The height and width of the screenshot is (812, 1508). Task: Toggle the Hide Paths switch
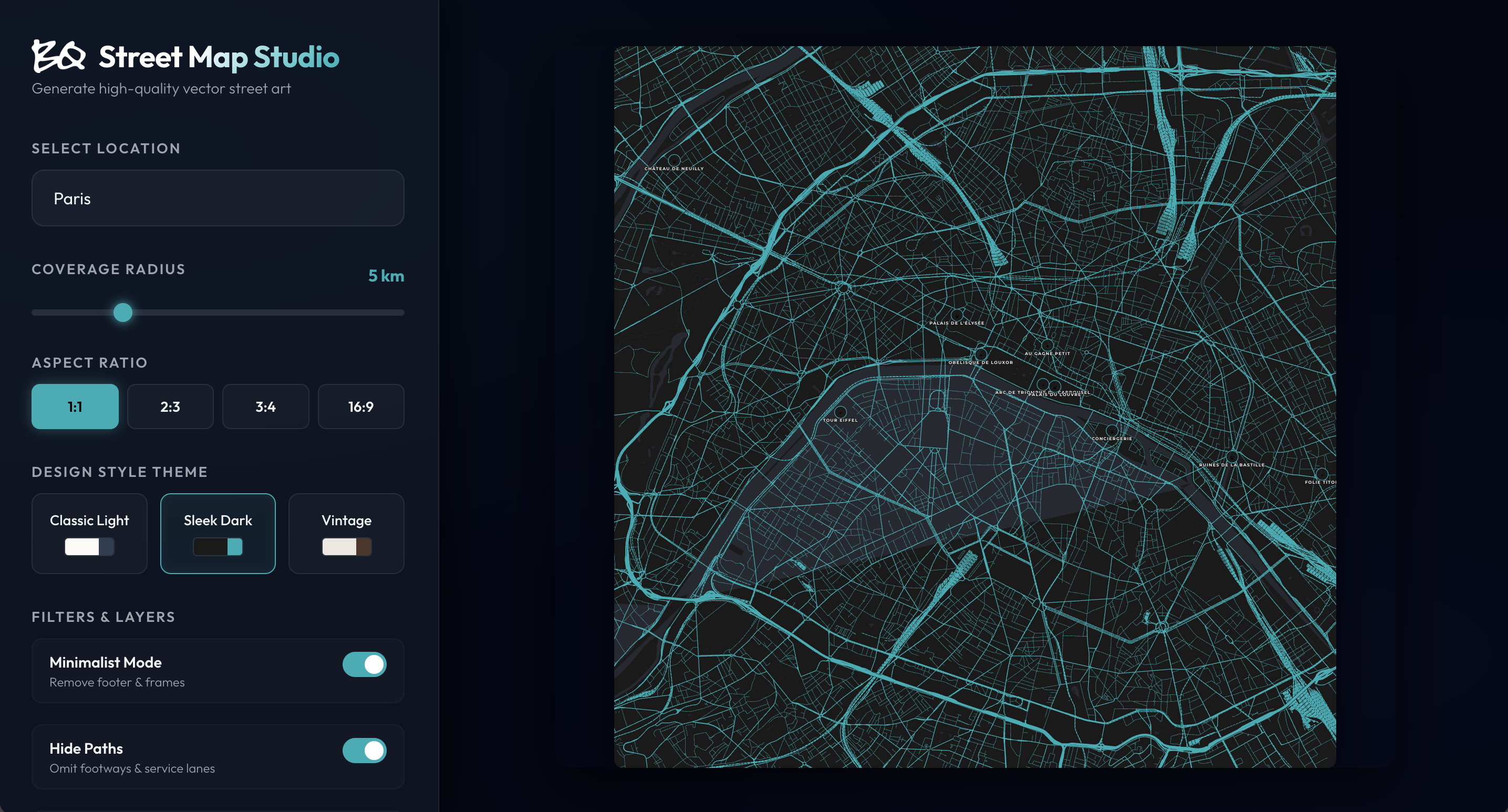point(365,751)
